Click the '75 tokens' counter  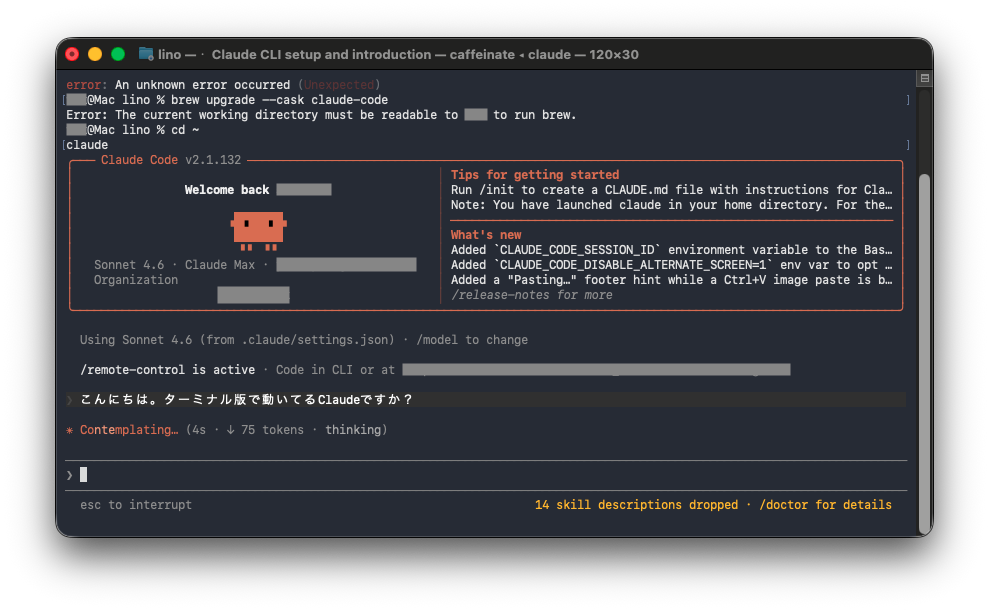272,429
